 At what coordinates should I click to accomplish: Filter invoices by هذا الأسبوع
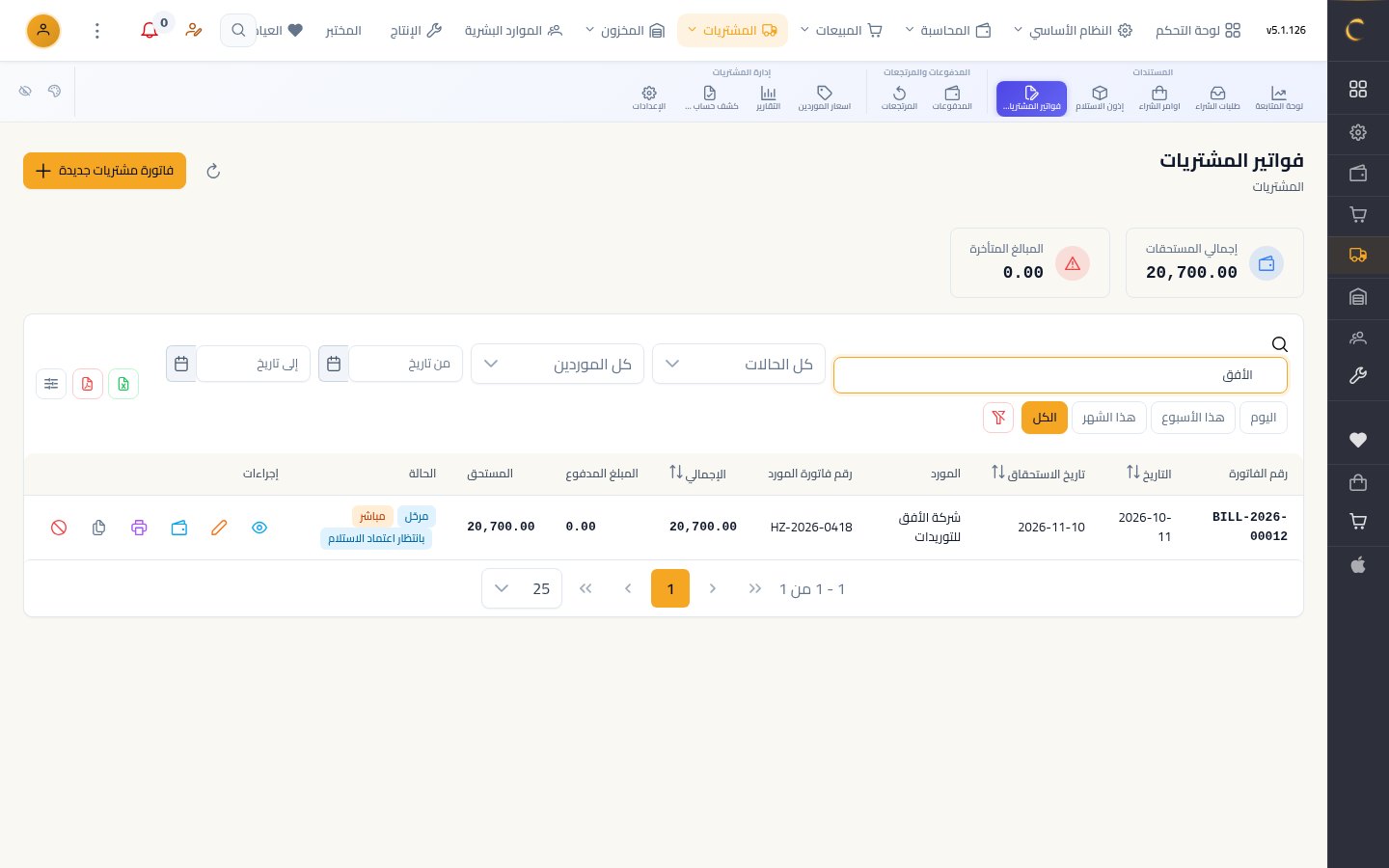click(x=1193, y=418)
